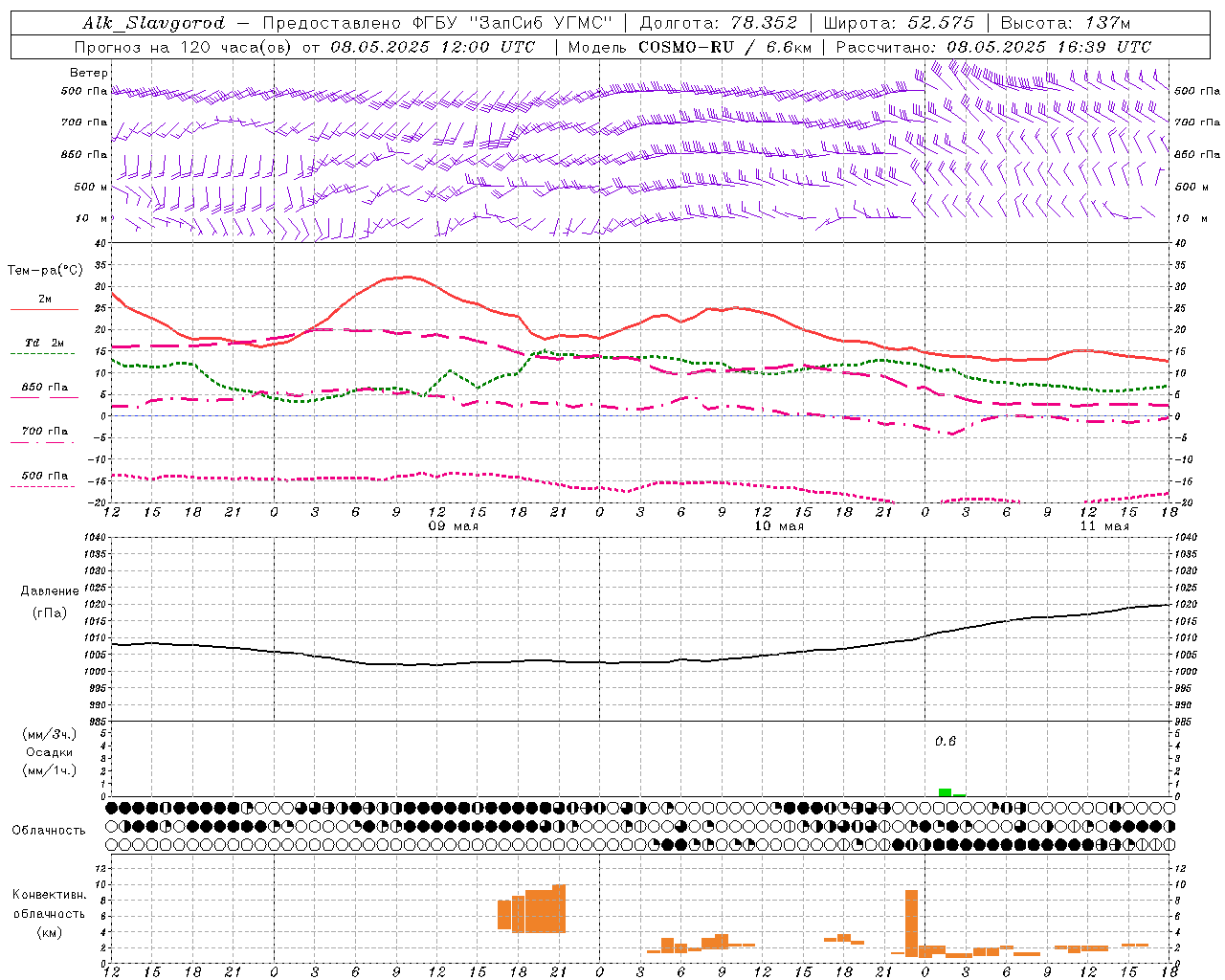Click the dotted pink line sample under '500 гПа' legend
Screen dimensions: 1225x980
tap(42, 486)
